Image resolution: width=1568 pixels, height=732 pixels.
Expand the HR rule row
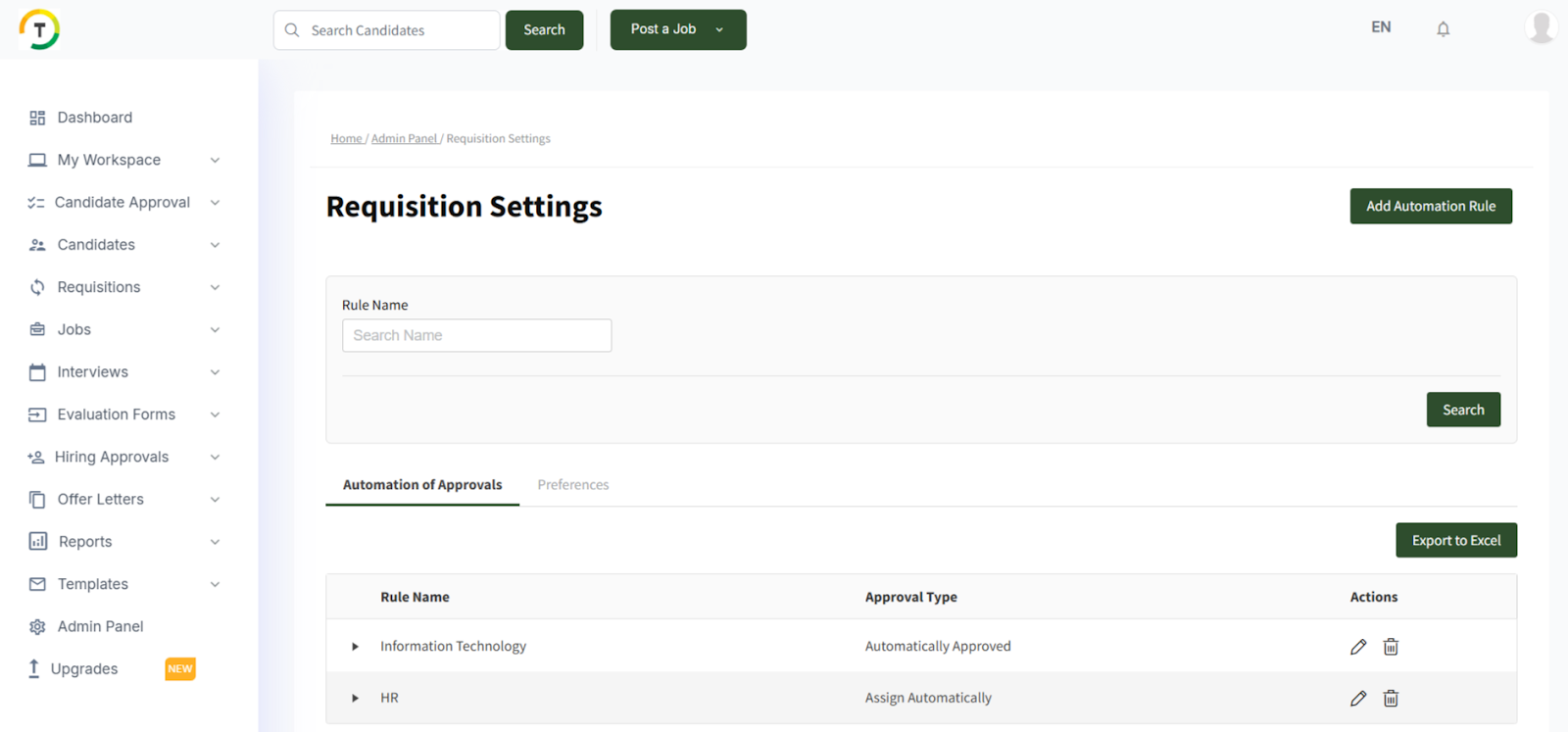tap(355, 699)
